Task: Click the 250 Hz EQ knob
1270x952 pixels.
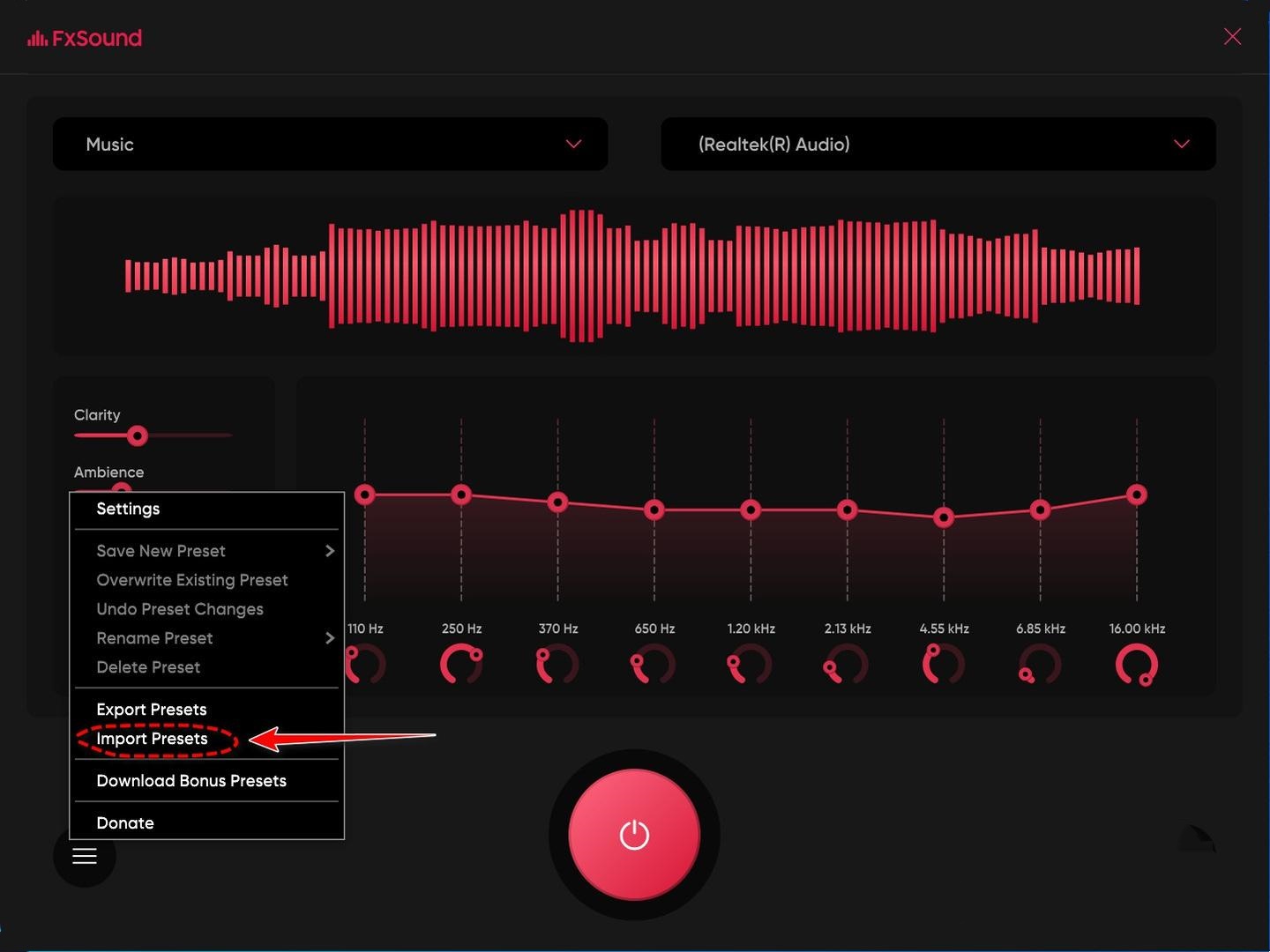Action: (461, 666)
